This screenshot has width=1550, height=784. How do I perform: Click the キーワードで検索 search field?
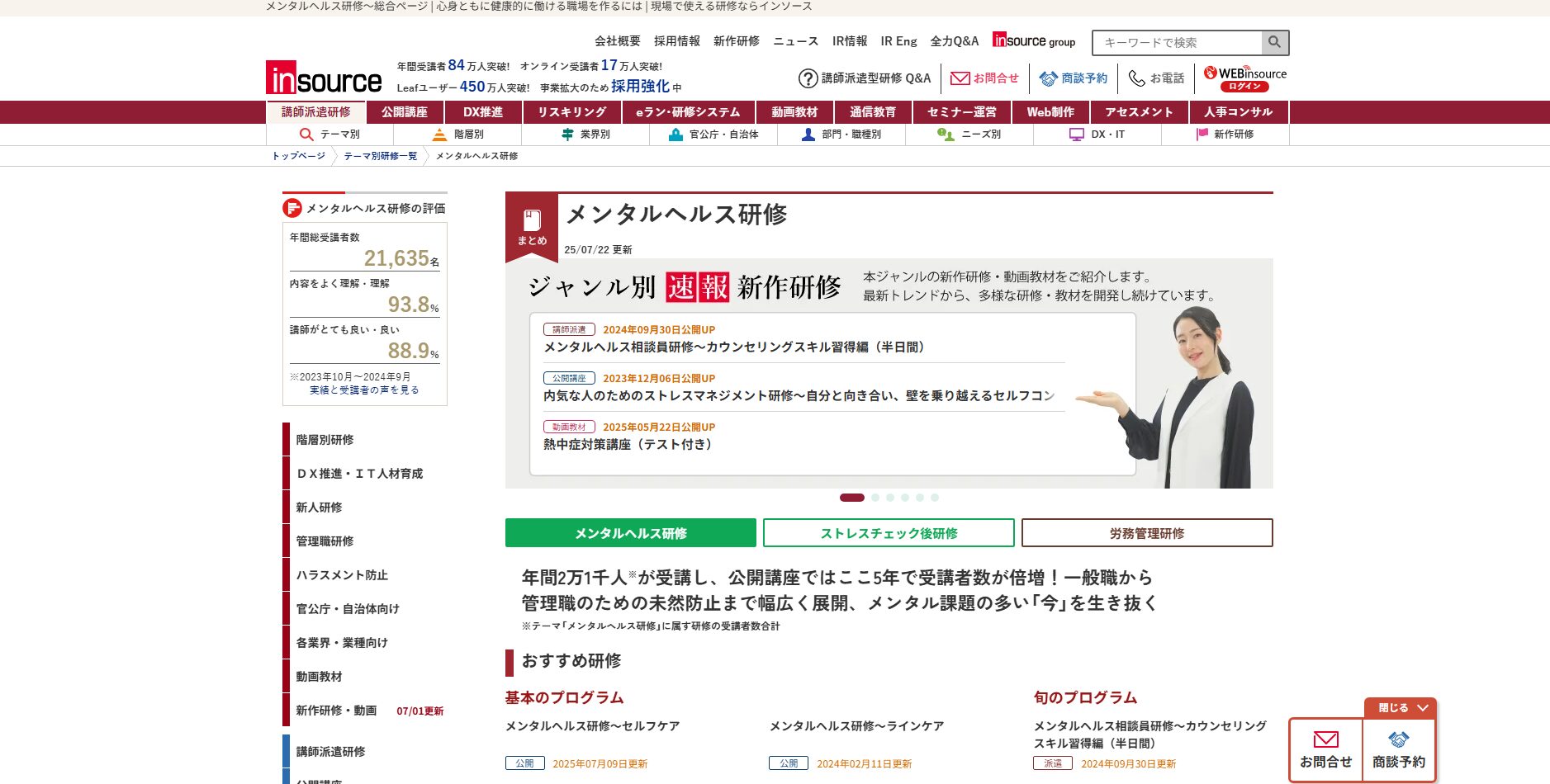[1177, 42]
